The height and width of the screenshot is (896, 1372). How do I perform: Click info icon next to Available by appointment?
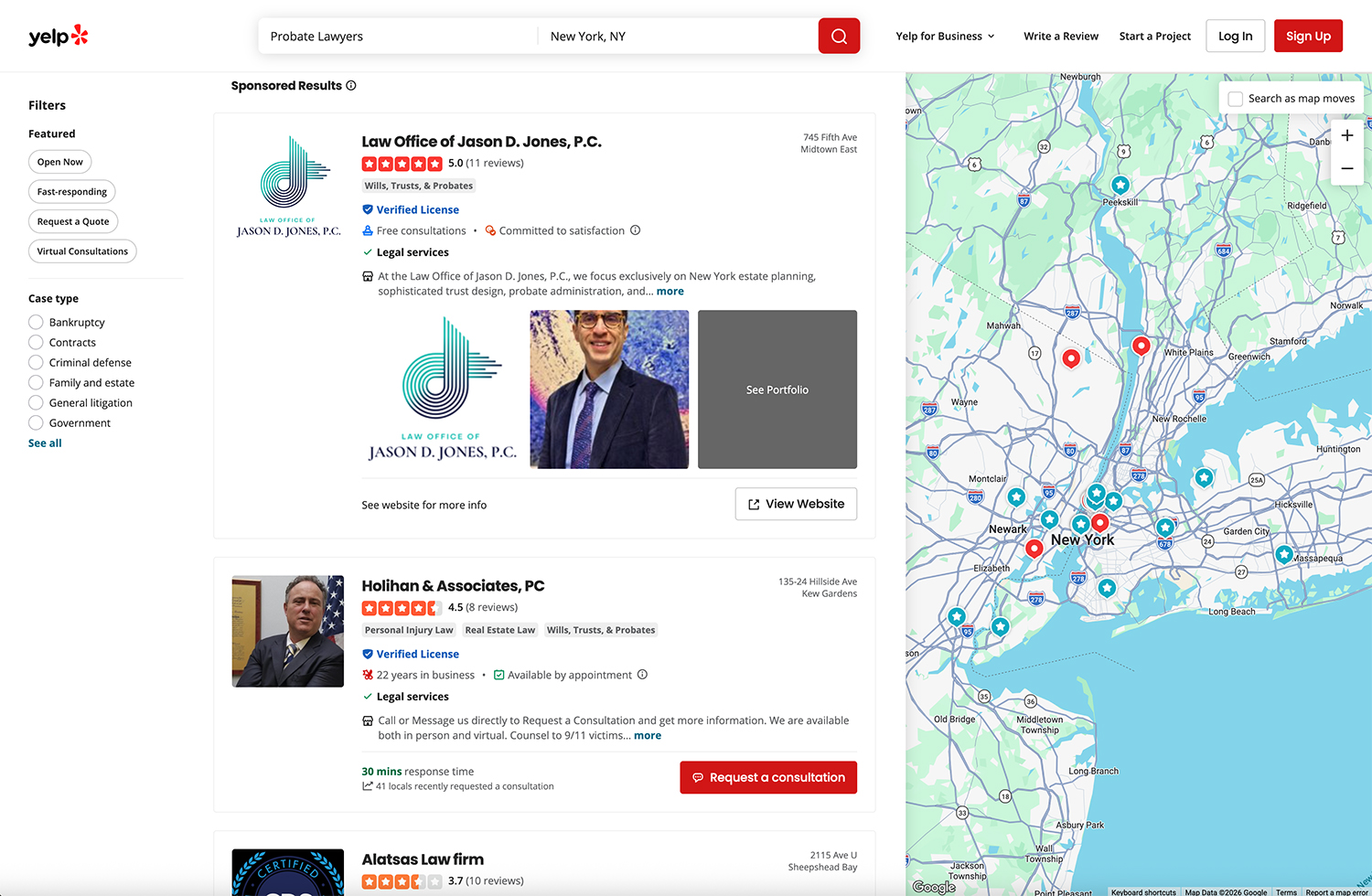(642, 675)
